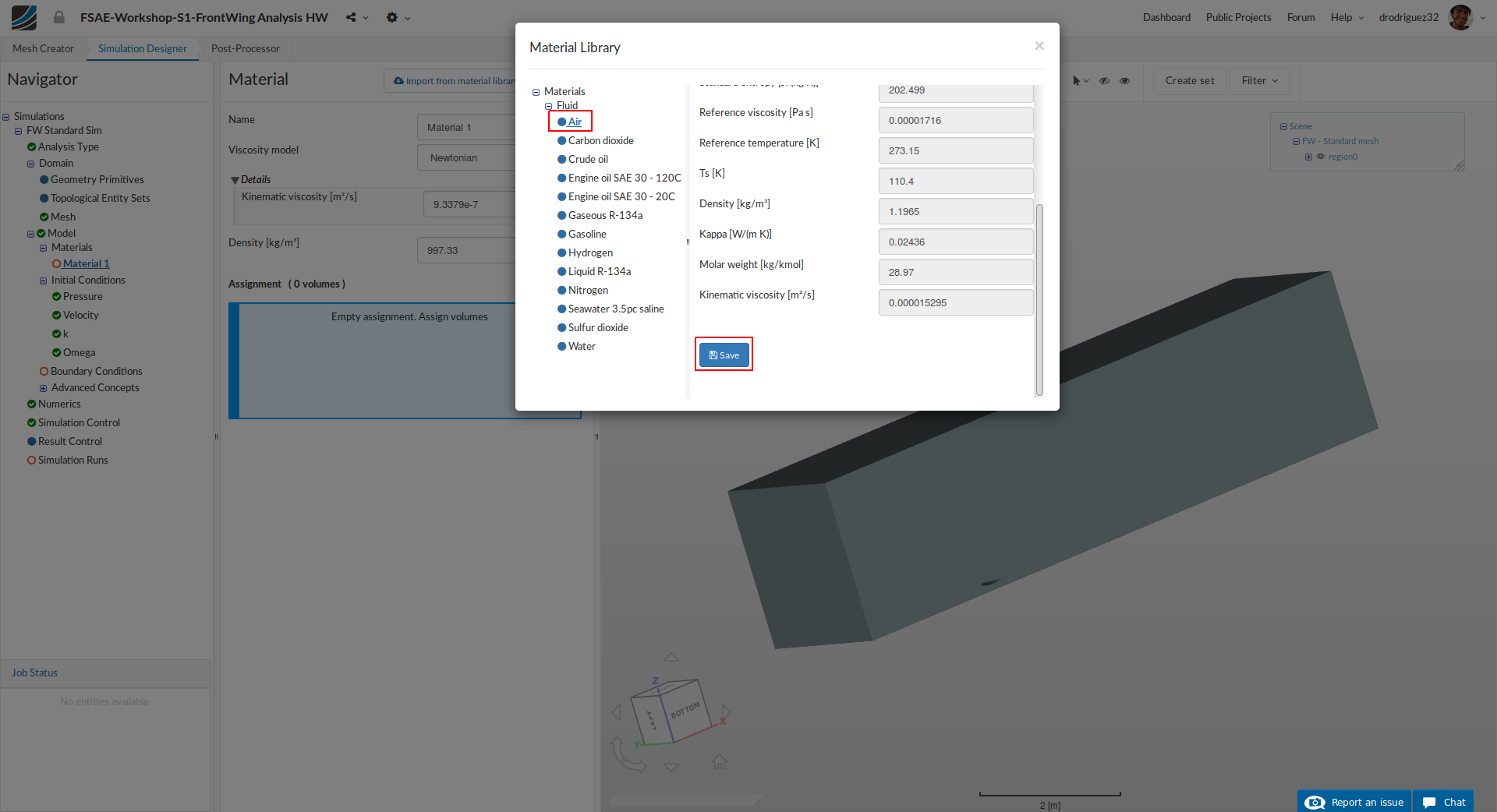Click the curved roll-view arrow icon

[627, 755]
